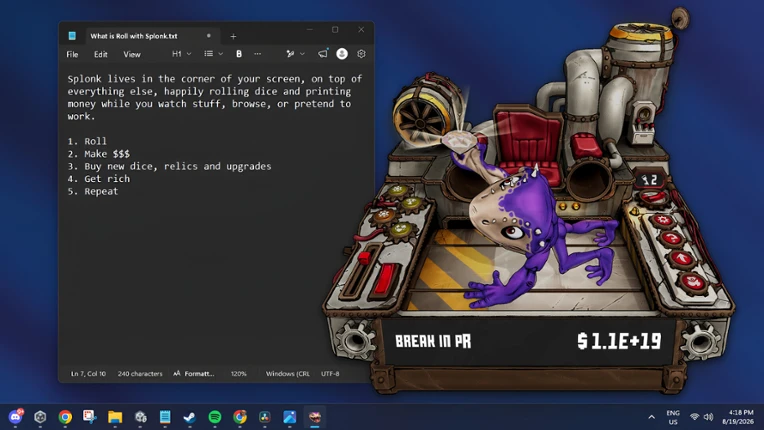Expand the Rewrite tool chevron
764x430 pixels.
302,54
